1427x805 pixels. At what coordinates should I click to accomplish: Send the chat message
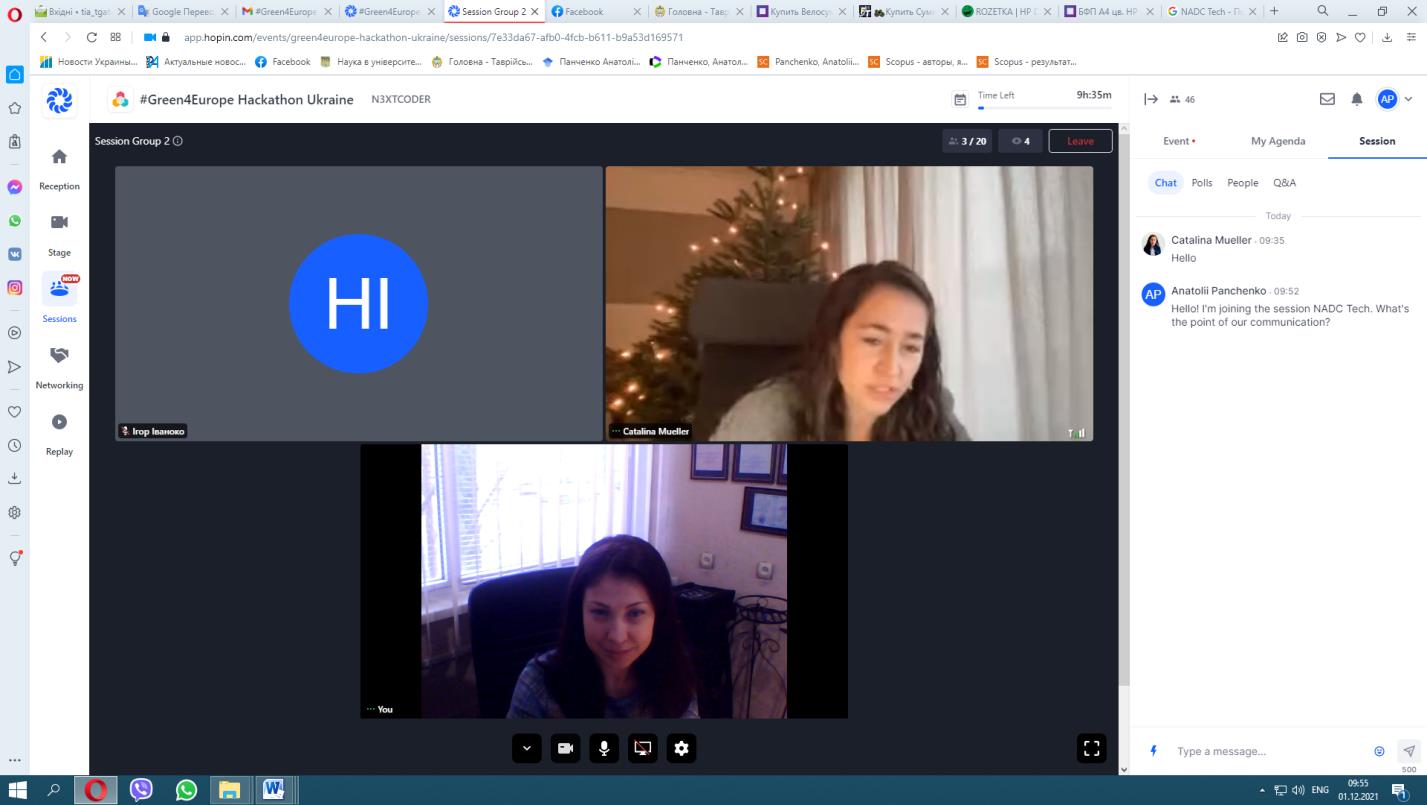[x=1409, y=751]
